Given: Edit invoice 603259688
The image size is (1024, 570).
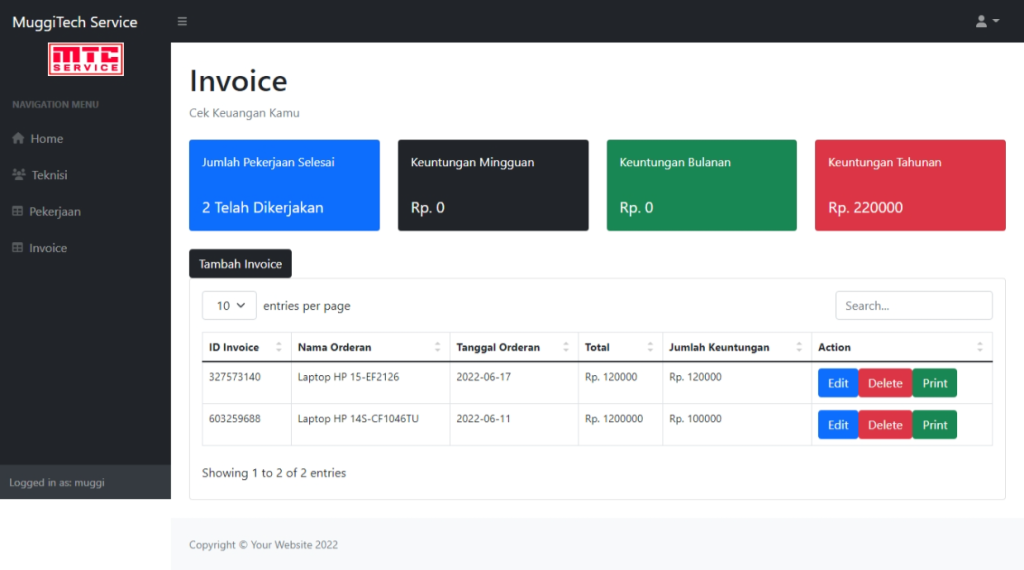Looking at the screenshot, I should pos(838,425).
